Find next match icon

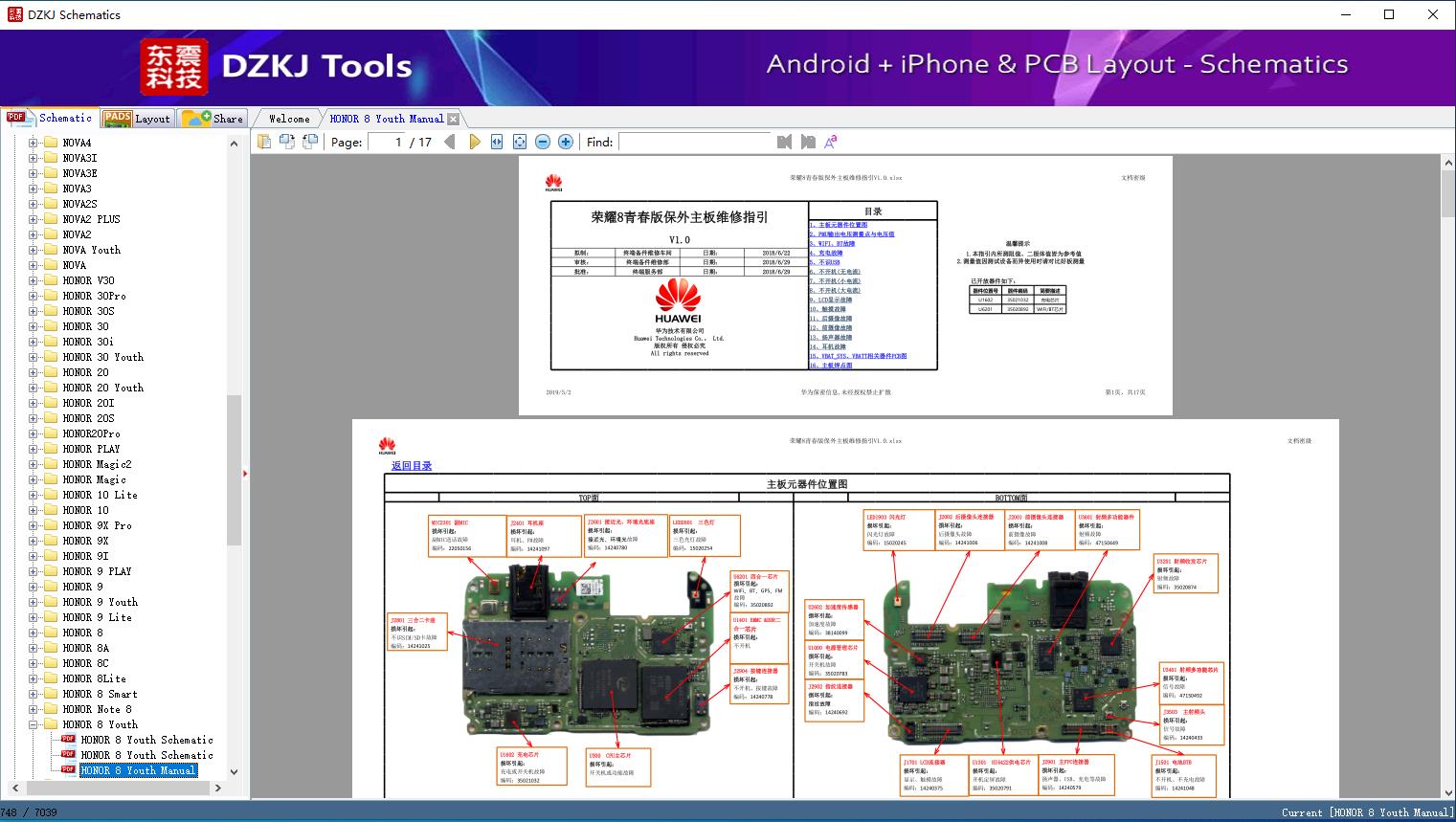click(808, 142)
